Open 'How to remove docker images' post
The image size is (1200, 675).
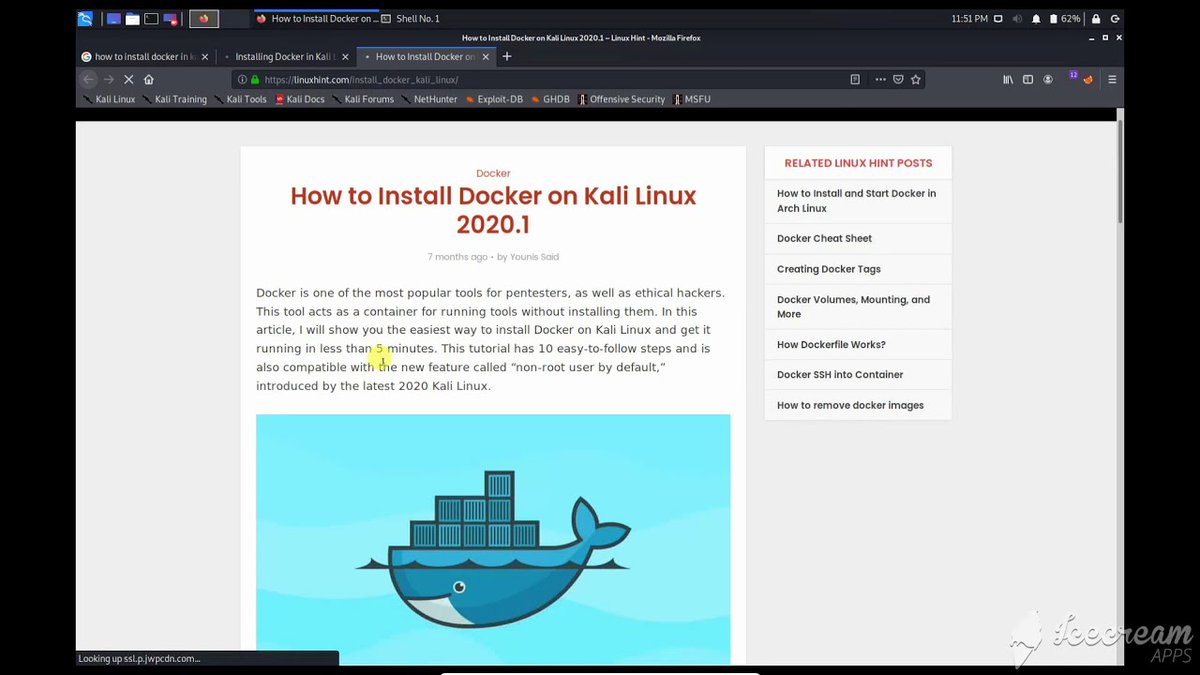(850, 405)
